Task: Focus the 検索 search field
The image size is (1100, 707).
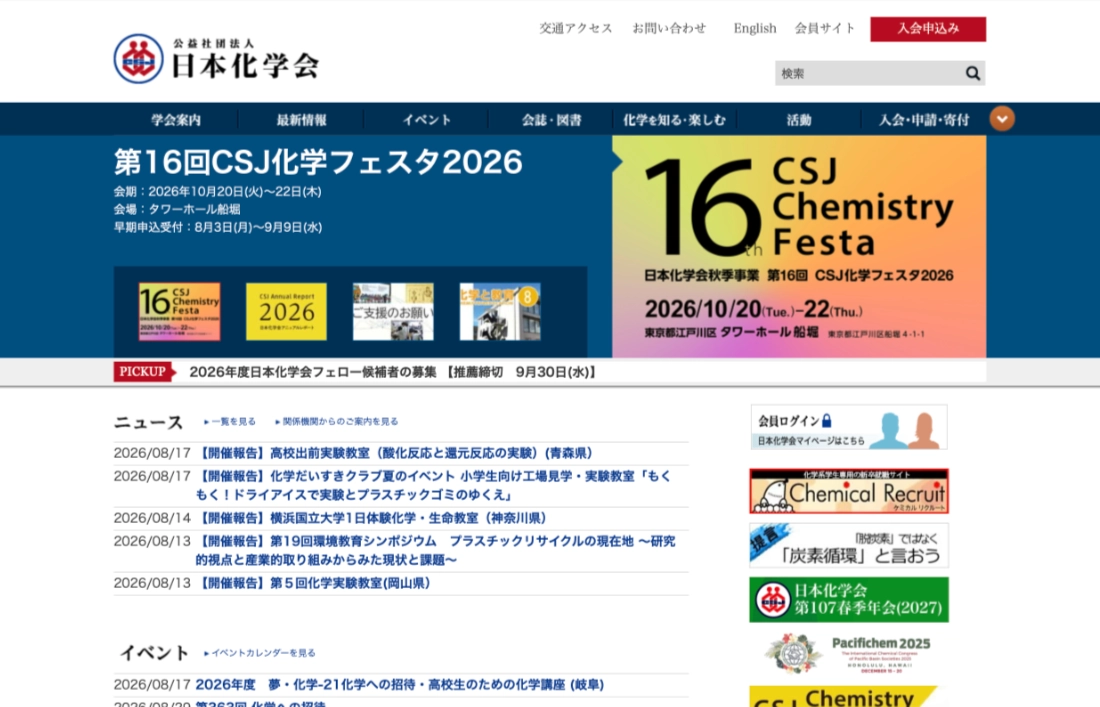Action: (868, 73)
